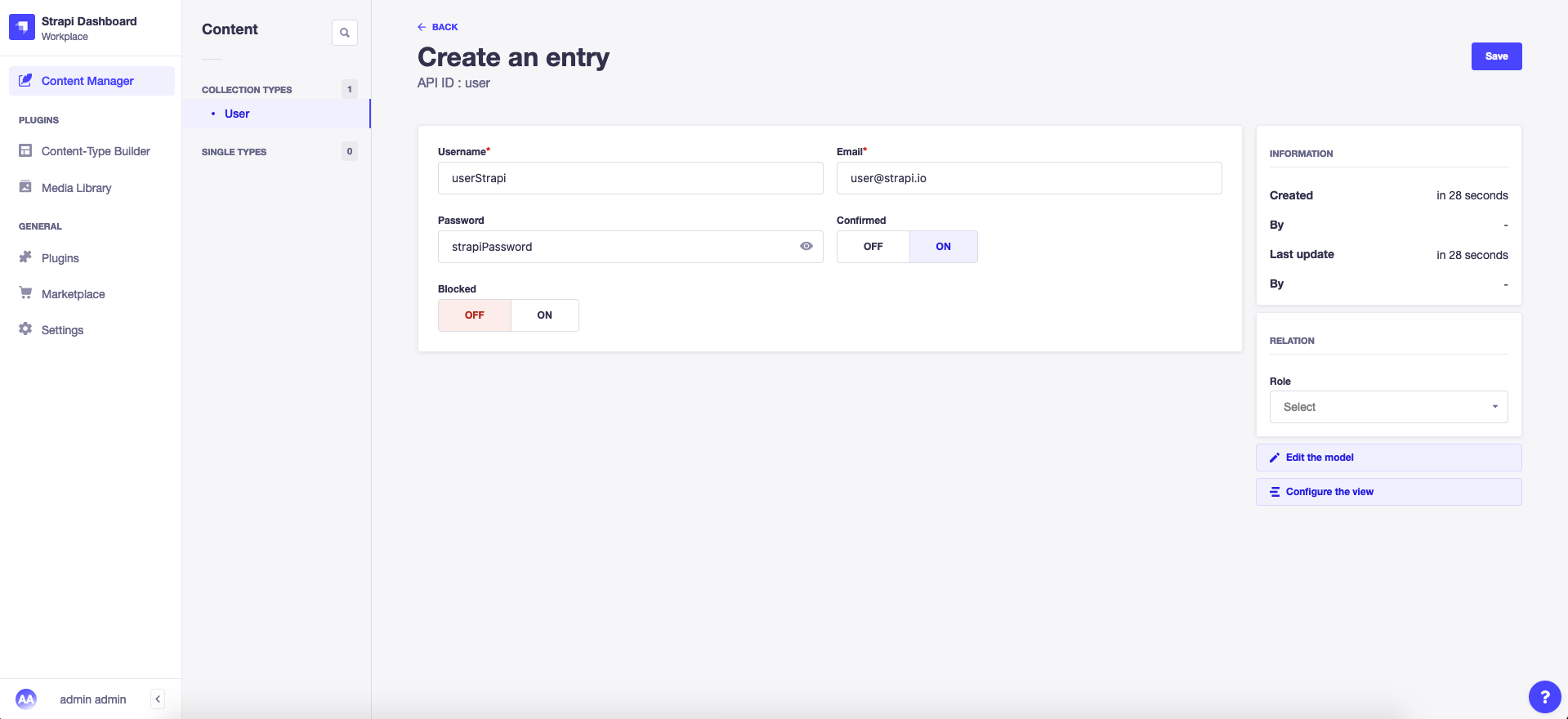Image resolution: width=1568 pixels, height=719 pixels.
Task: Click the Collection Types count badge
Action: tap(350, 89)
